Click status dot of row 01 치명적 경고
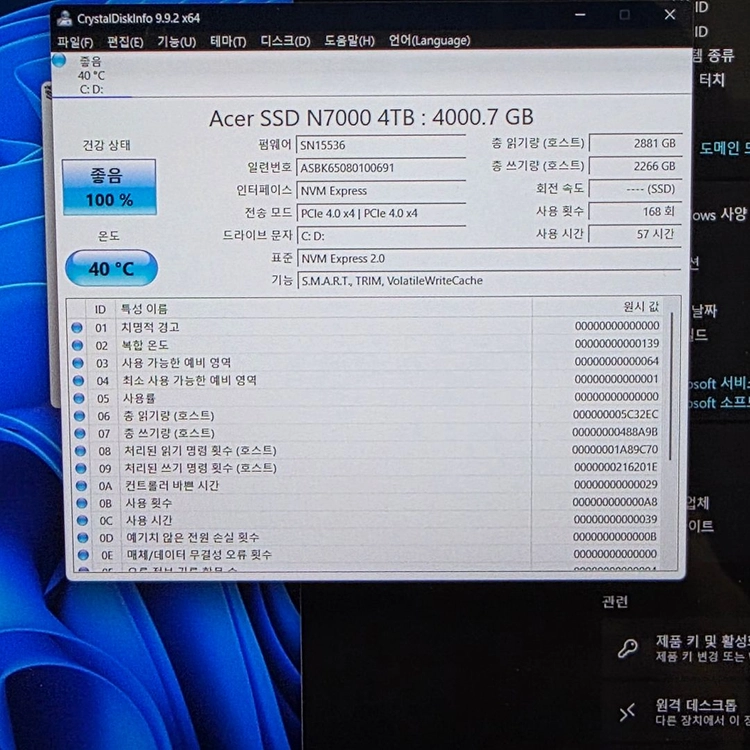This screenshot has height=750, width=750. pyautogui.click(x=77, y=328)
